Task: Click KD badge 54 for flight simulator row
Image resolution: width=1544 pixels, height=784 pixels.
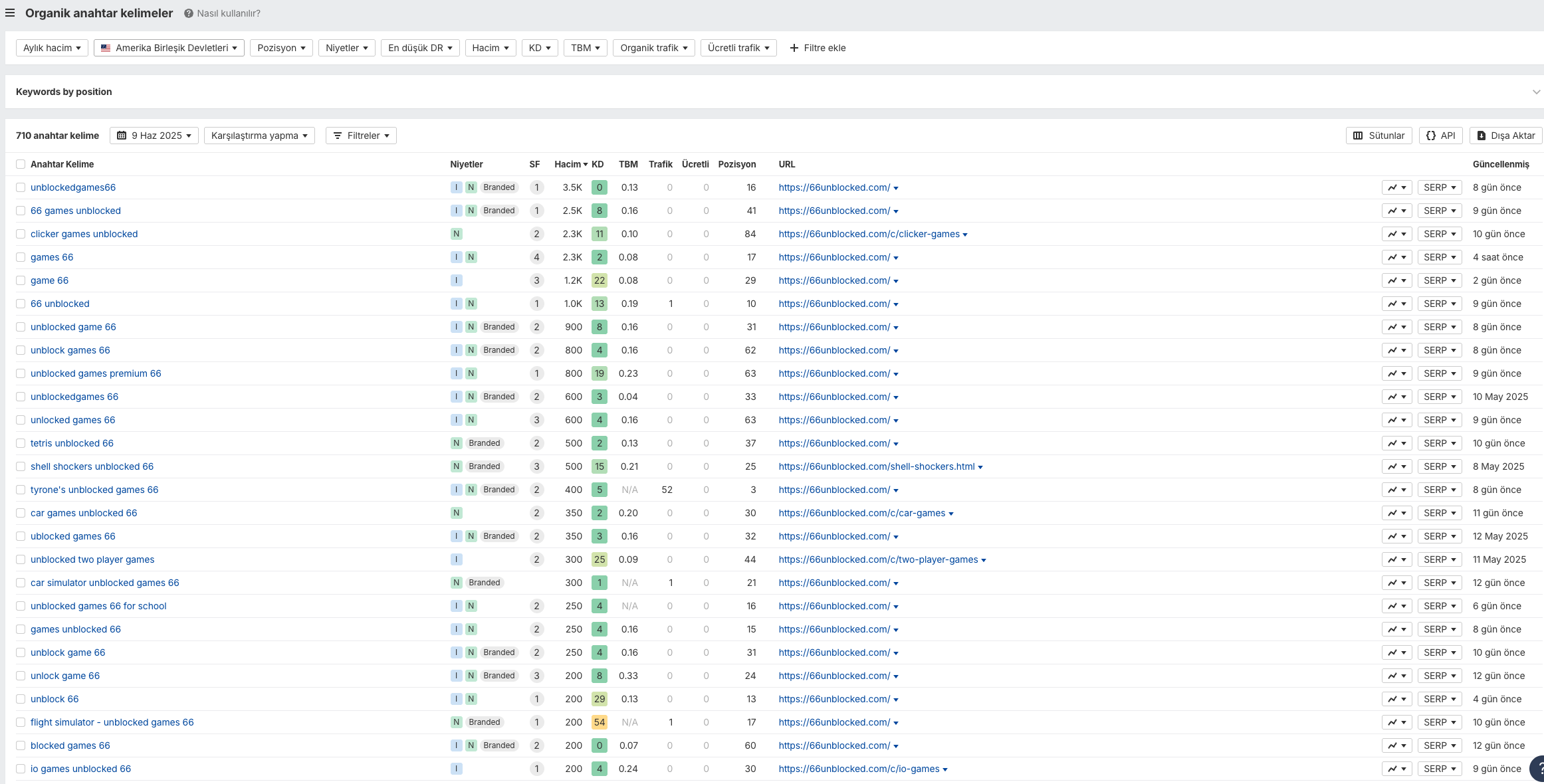Action: pyautogui.click(x=600, y=722)
